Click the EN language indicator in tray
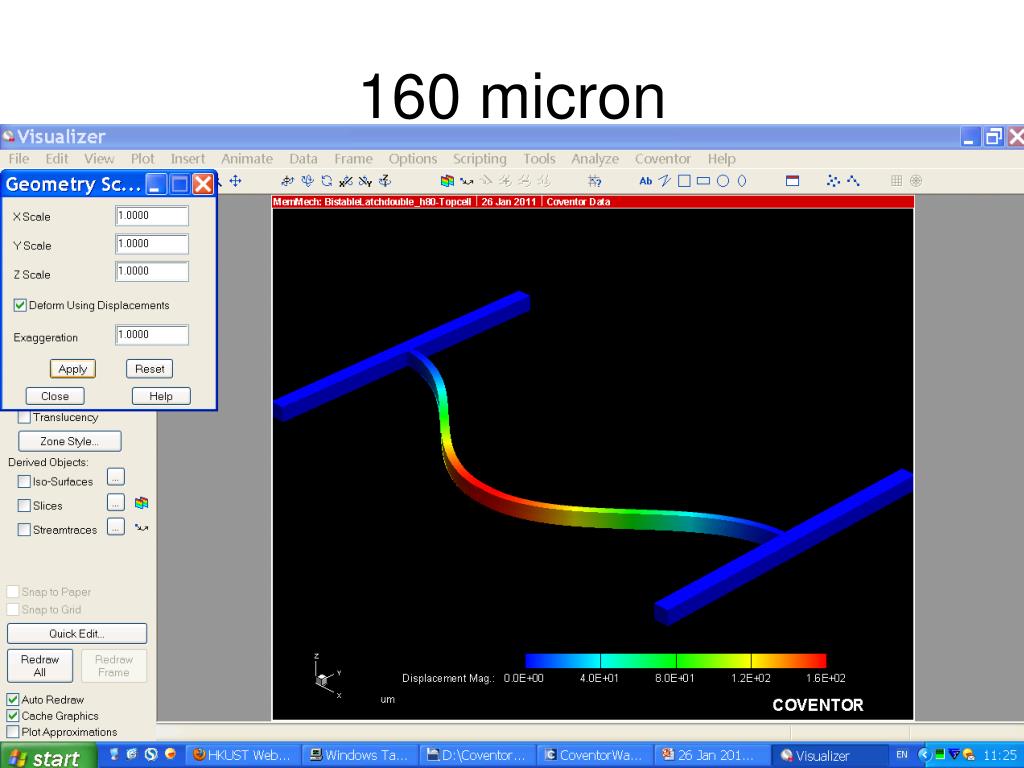 [902, 754]
